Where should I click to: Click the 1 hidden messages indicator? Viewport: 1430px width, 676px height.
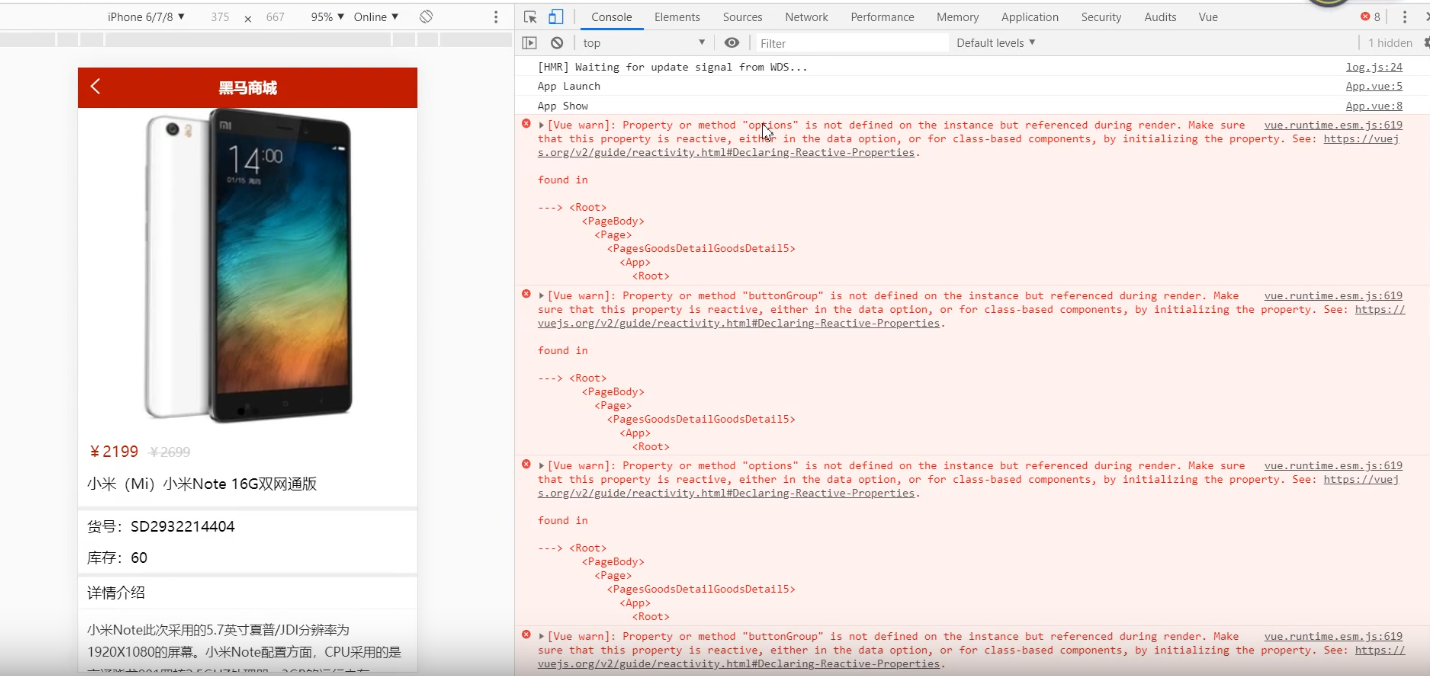(1390, 43)
